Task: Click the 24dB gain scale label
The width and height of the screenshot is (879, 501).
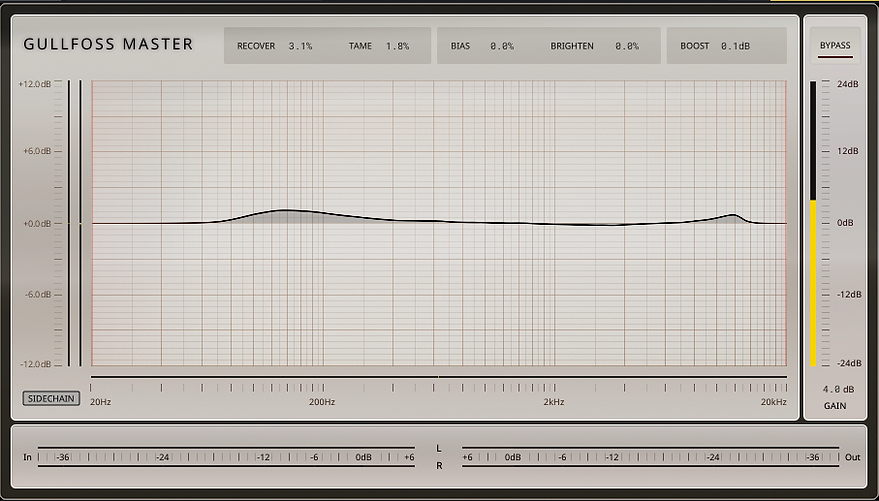Action: click(848, 84)
